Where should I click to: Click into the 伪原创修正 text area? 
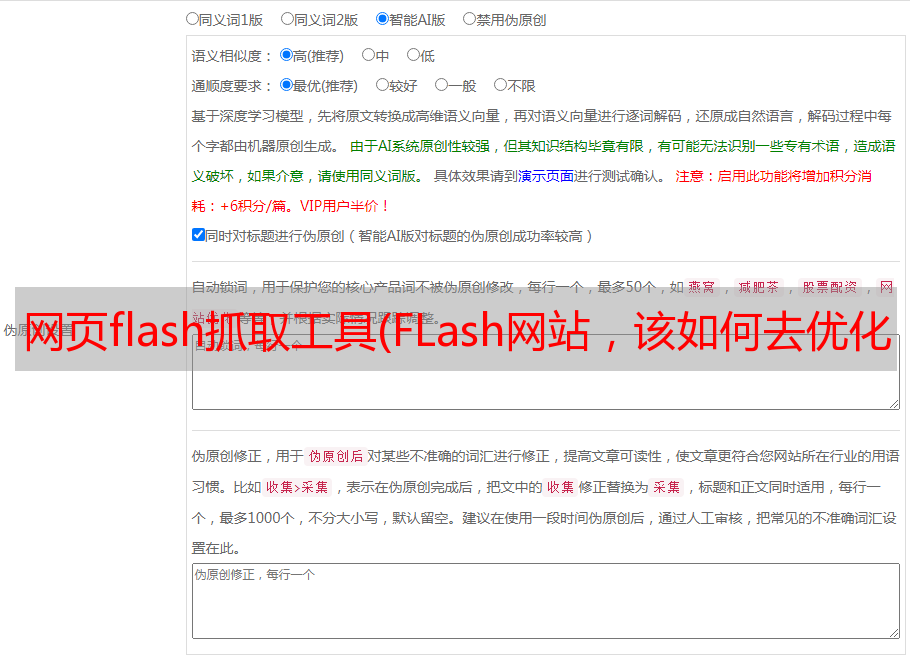coord(546,601)
